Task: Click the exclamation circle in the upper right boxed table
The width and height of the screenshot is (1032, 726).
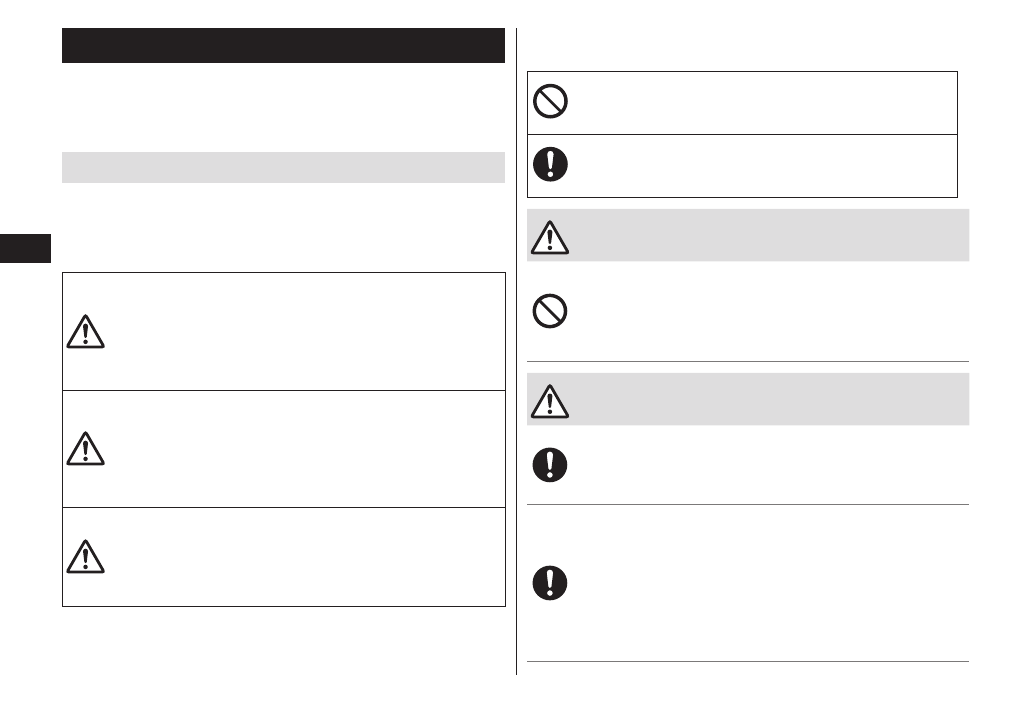Action: pos(551,165)
